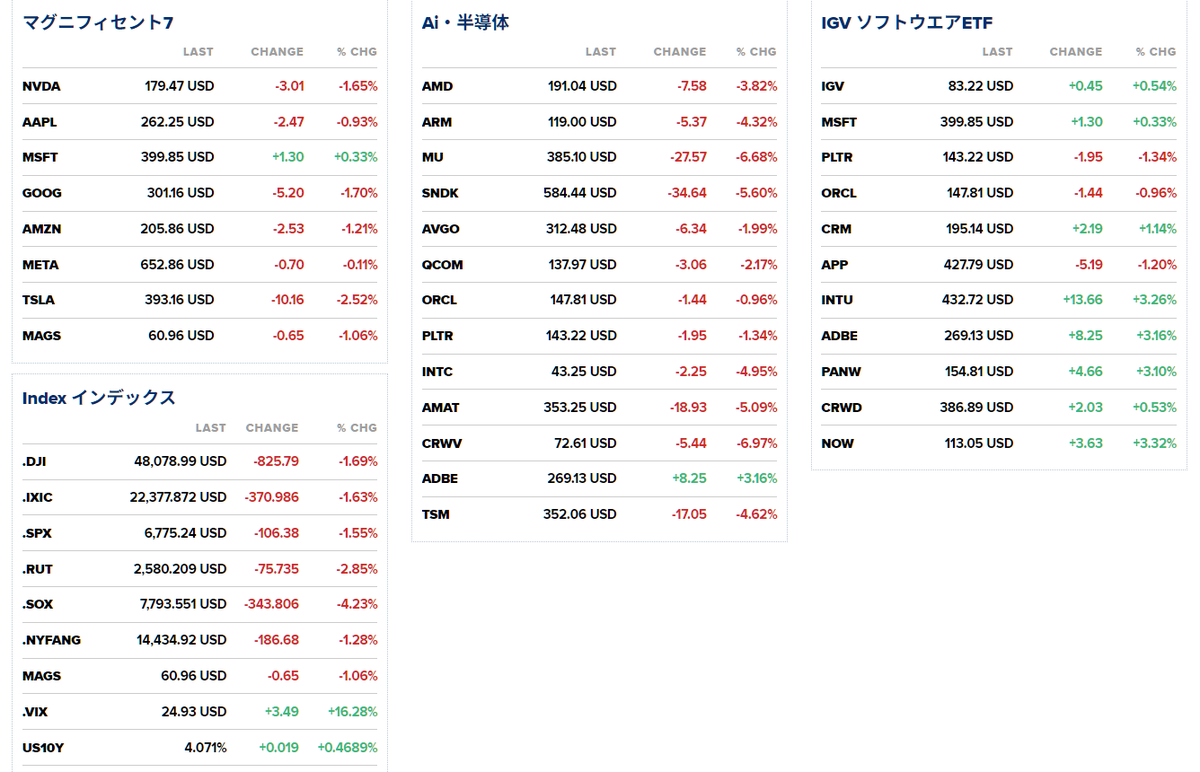Click NOW percent change +3.32%
The image size is (1200, 772).
pyautogui.click(x=1154, y=443)
